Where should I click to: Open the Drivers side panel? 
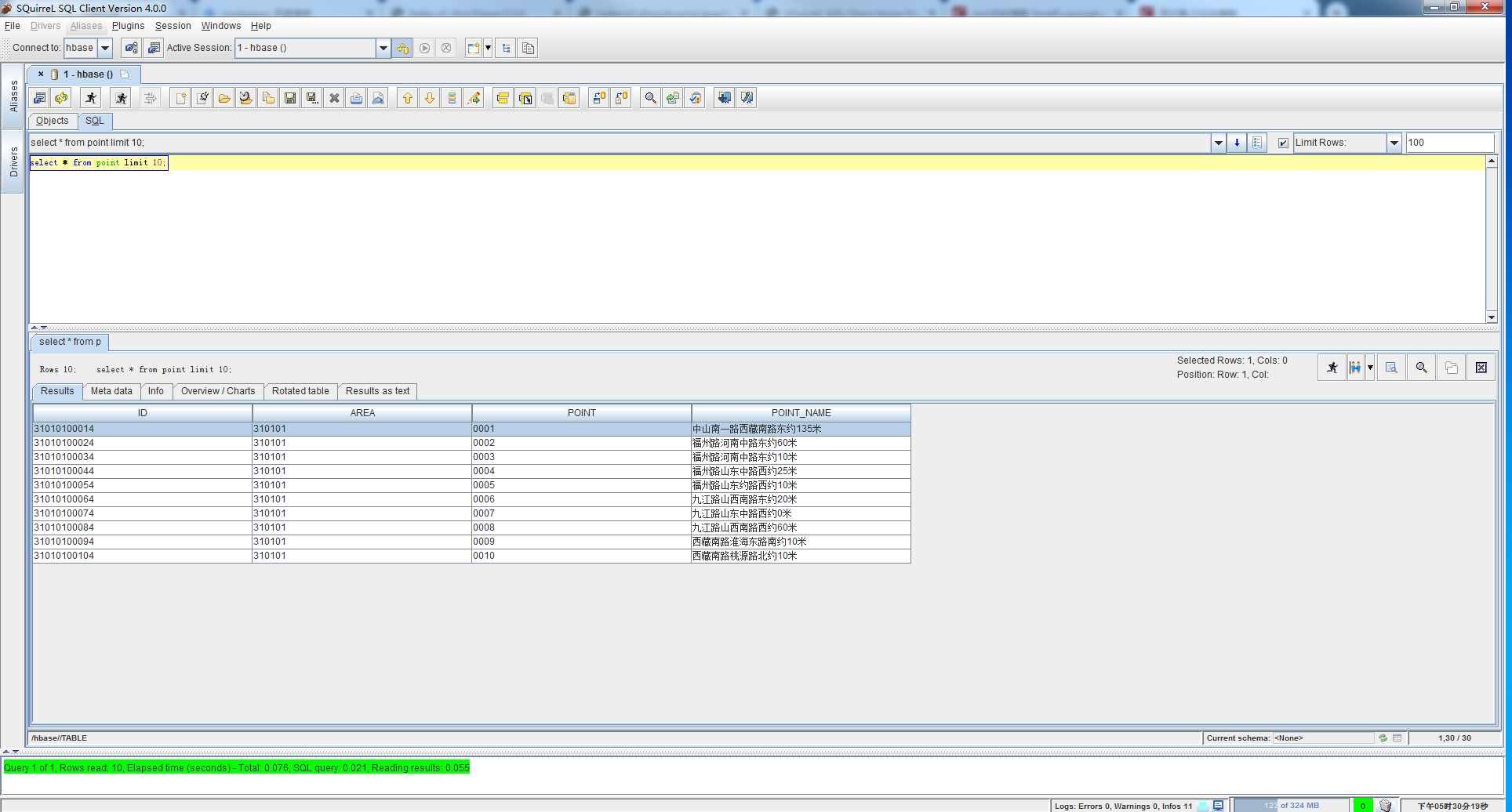[13, 162]
